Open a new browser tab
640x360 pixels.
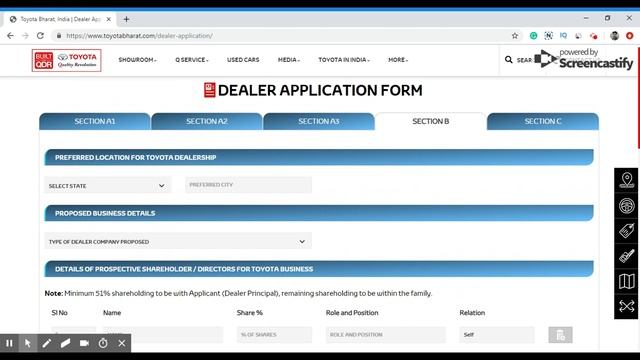[126, 19]
